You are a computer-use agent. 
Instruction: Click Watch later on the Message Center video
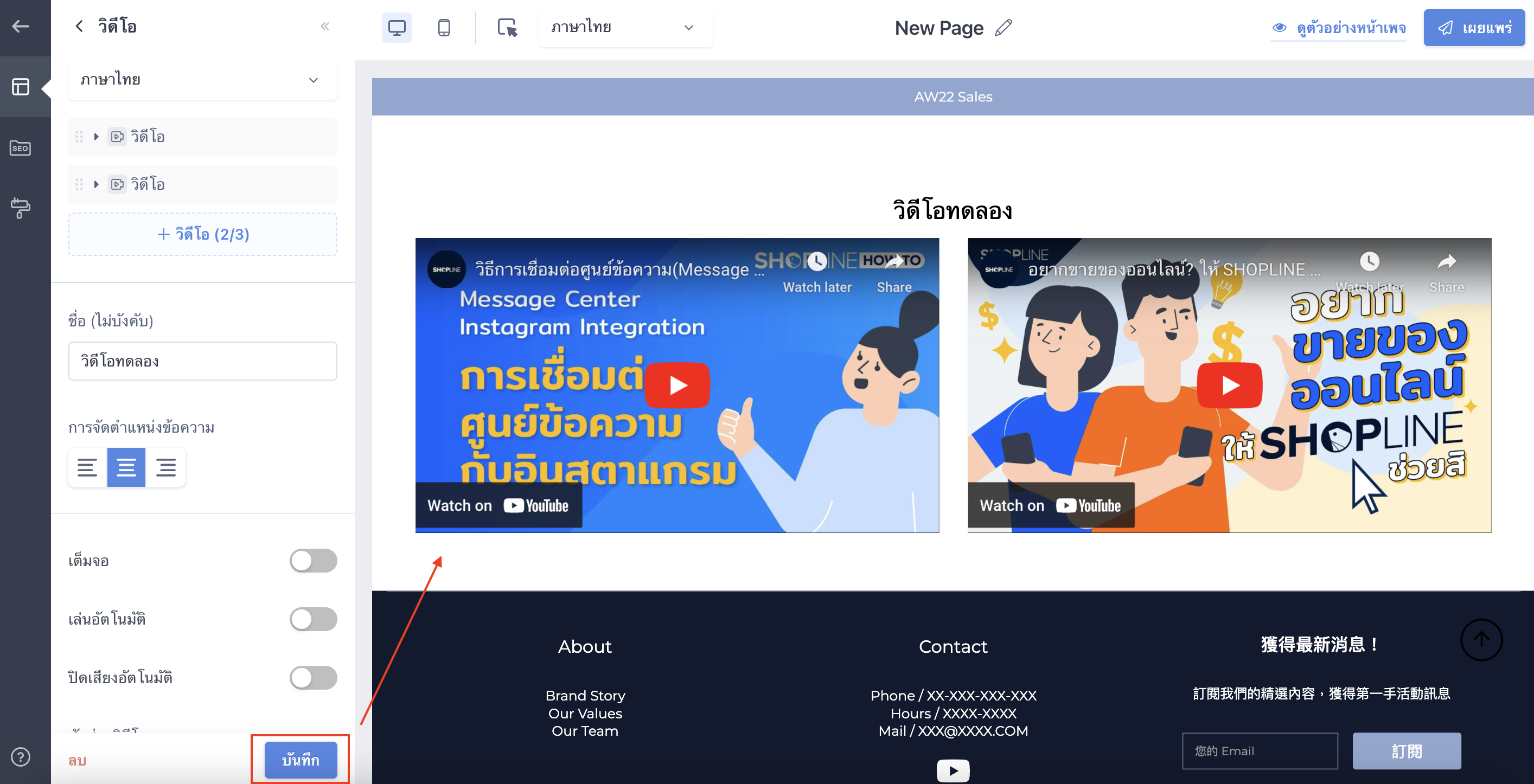coord(817,272)
